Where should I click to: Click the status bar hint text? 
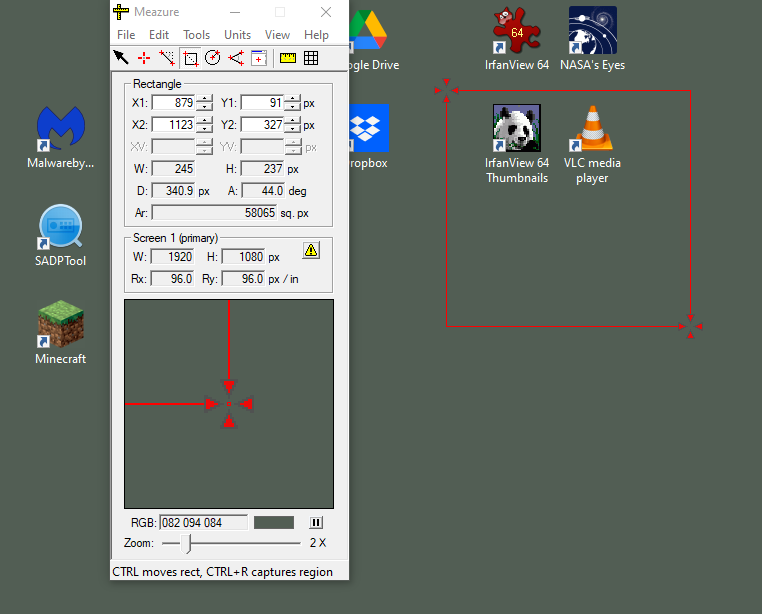pyautogui.click(x=223, y=572)
